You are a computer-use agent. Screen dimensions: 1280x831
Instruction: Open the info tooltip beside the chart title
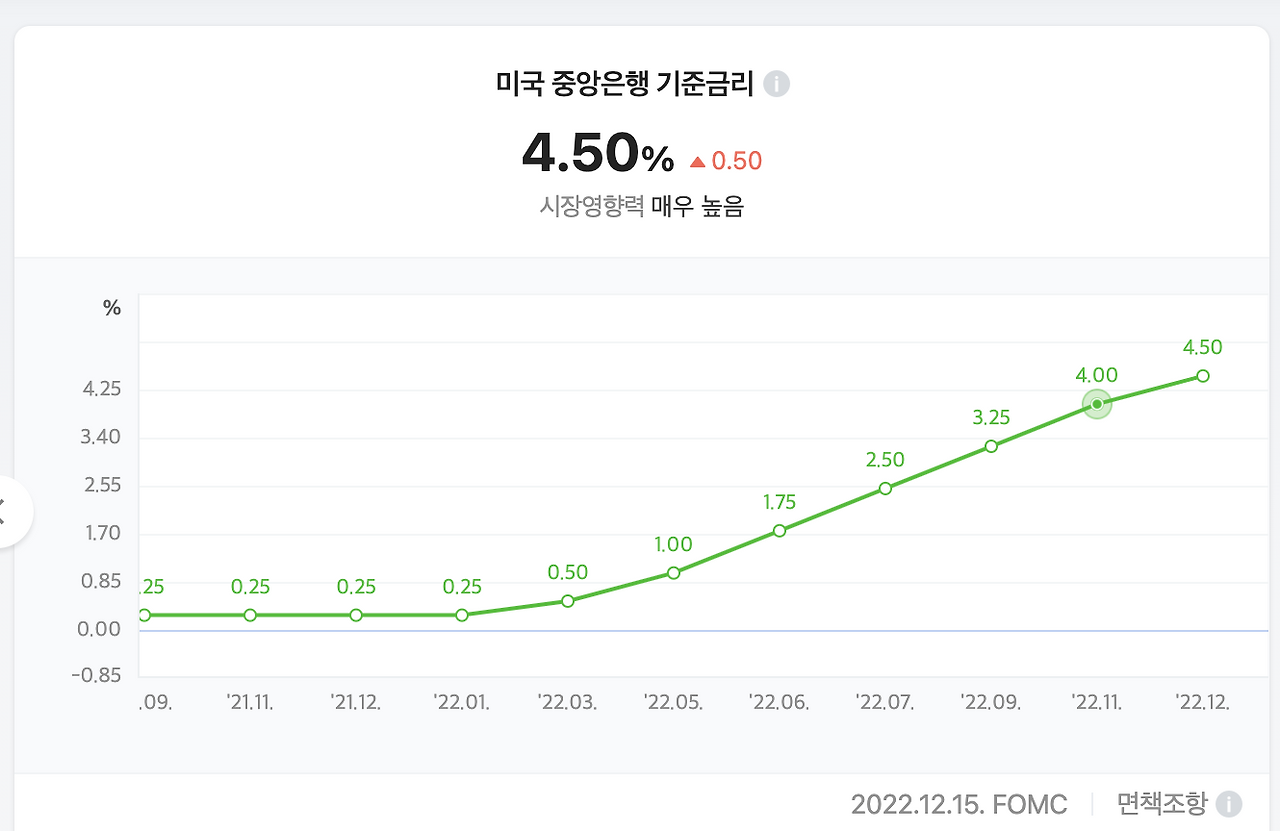click(775, 84)
